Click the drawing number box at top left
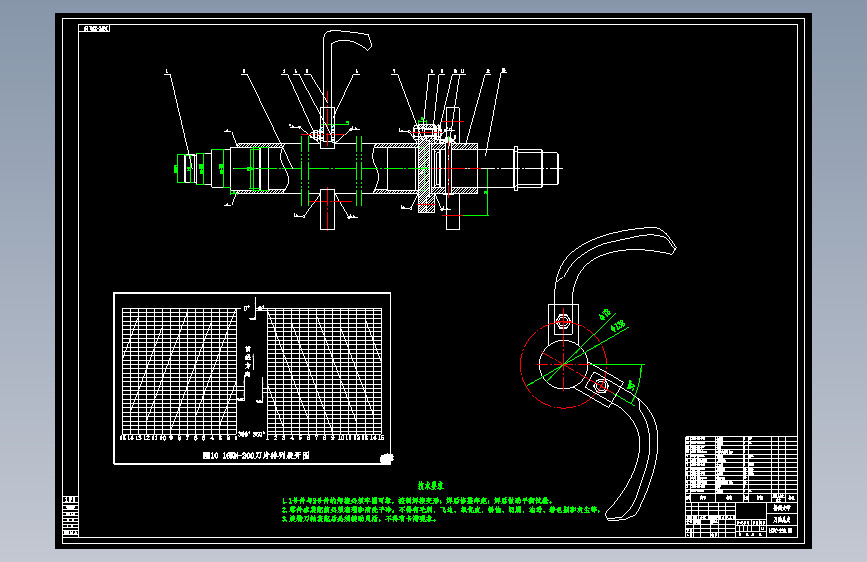Image resolution: width=867 pixels, height=562 pixels. coord(95,28)
